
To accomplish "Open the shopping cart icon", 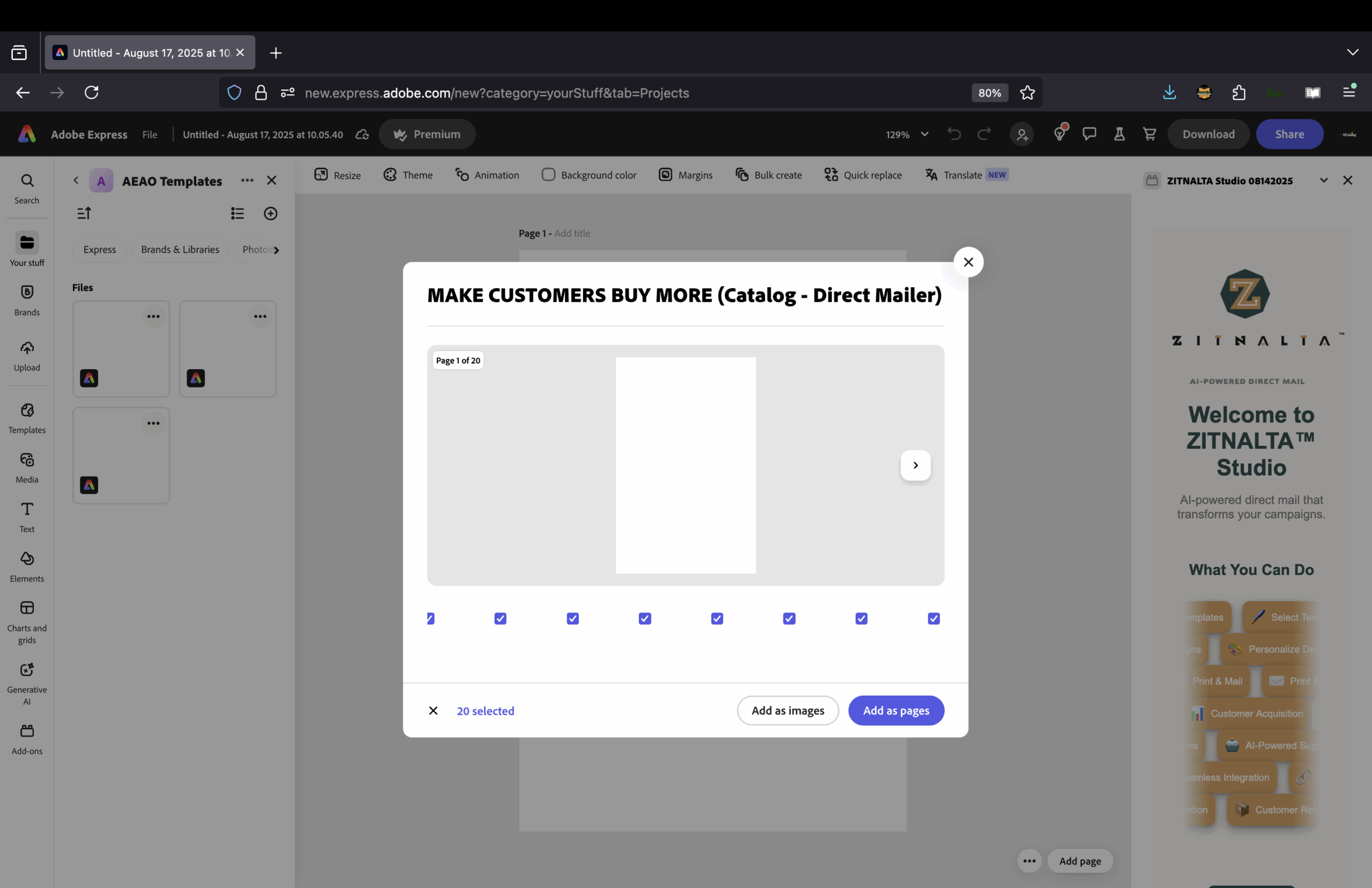I will [1150, 134].
